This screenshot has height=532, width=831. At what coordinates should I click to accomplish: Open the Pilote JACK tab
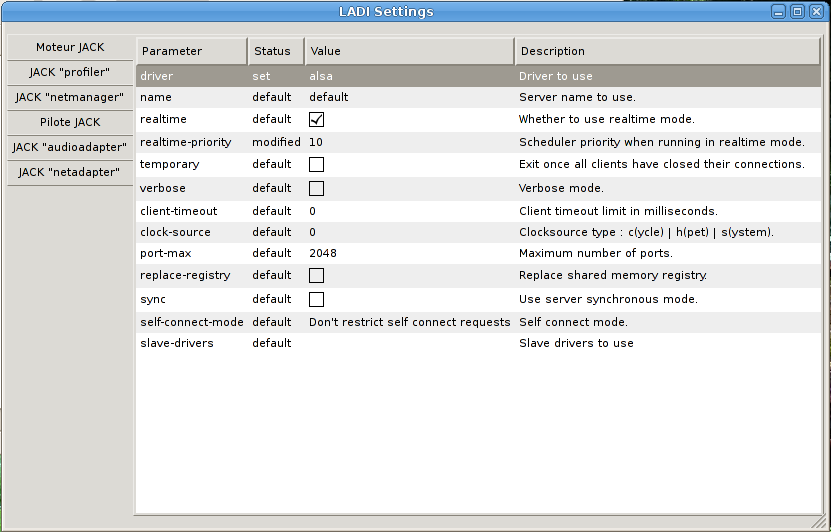coord(70,122)
